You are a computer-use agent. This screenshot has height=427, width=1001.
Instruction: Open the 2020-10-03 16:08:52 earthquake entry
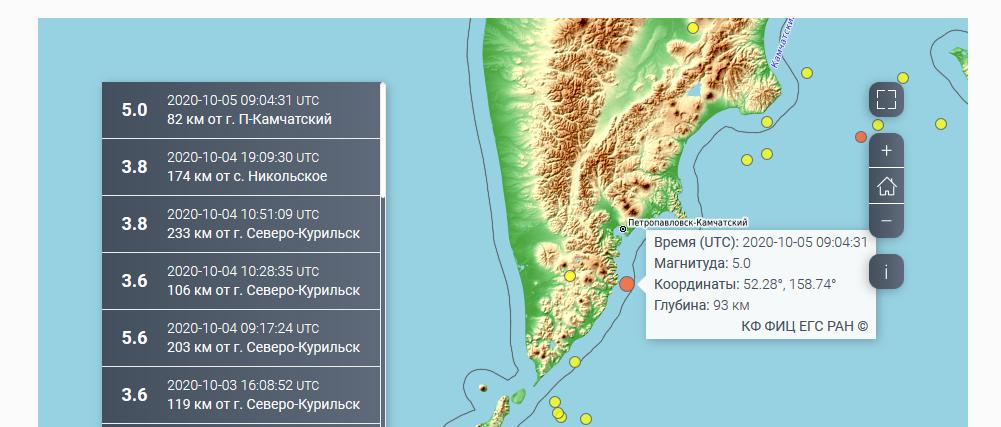coord(241,395)
